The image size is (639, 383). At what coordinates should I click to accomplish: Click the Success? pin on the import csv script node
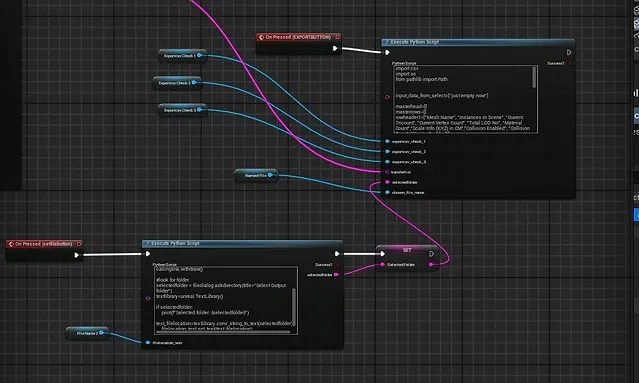tap(569, 63)
